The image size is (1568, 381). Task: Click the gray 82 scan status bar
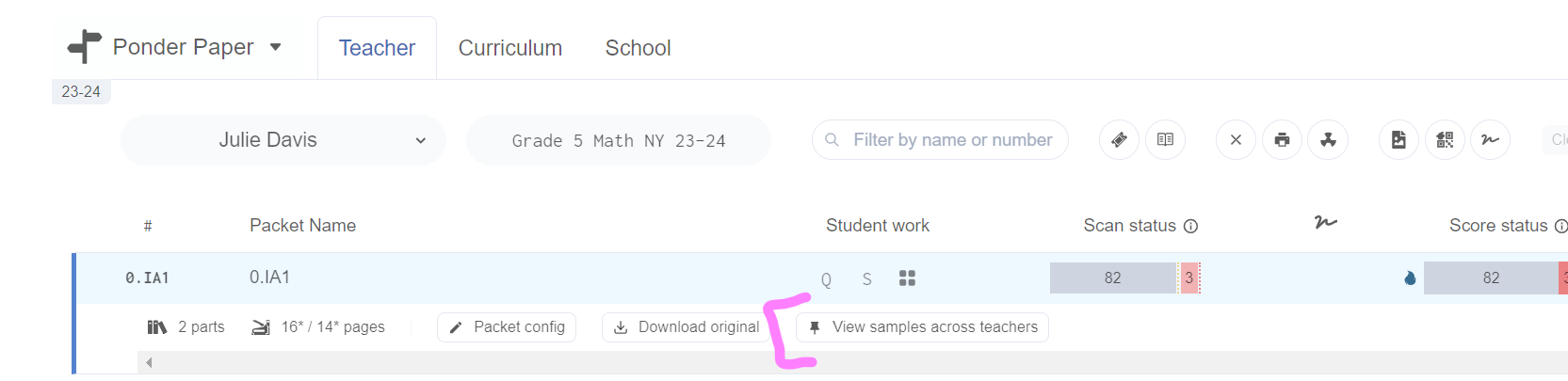tap(1113, 278)
